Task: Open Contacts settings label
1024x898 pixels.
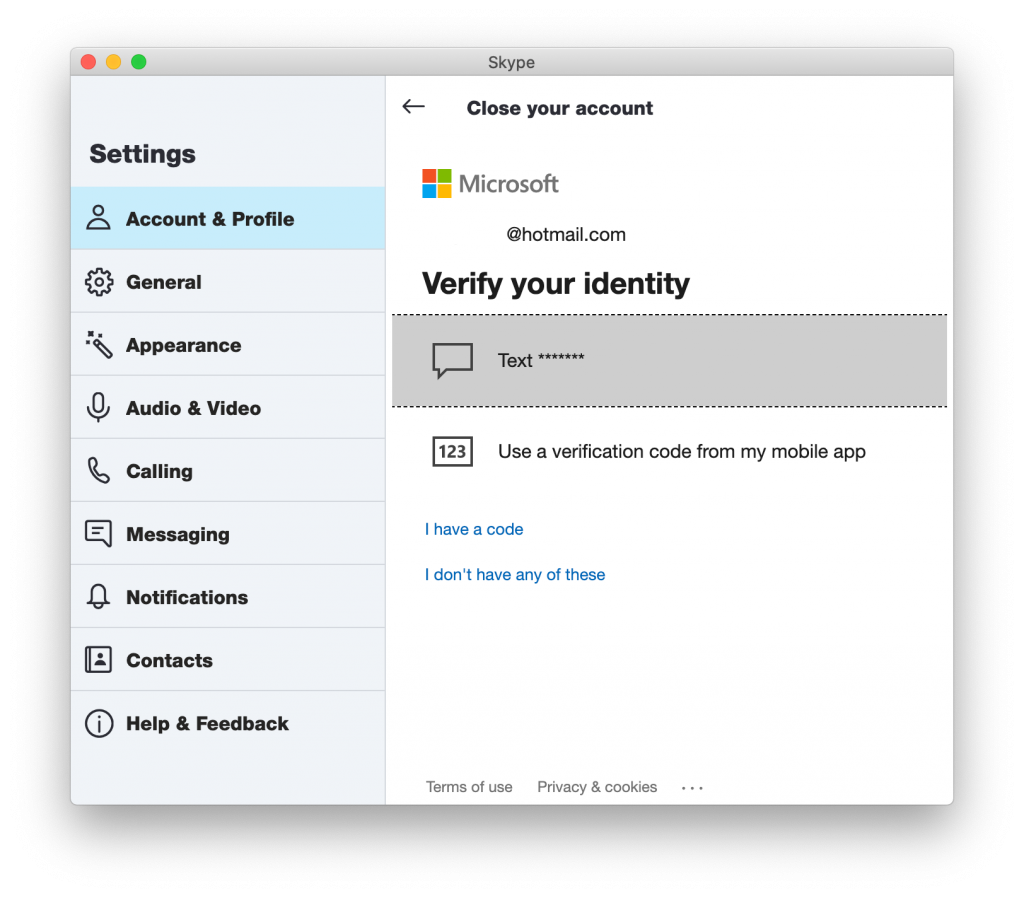Action: (x=169, y=660)
